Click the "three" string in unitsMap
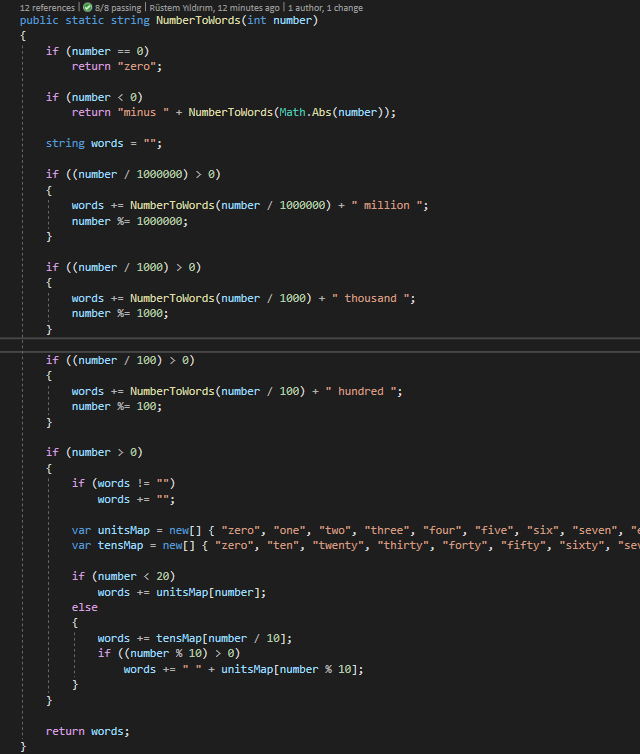The height and width of the screenshot is (754, 640). 387,530
